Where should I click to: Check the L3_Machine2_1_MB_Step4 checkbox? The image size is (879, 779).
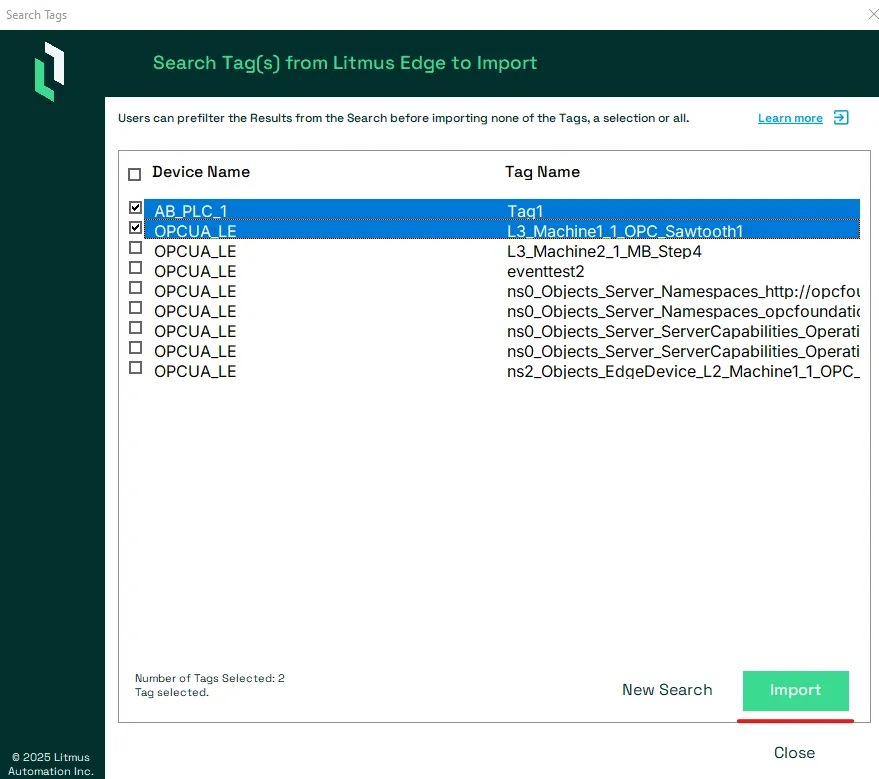coord(135,248)
